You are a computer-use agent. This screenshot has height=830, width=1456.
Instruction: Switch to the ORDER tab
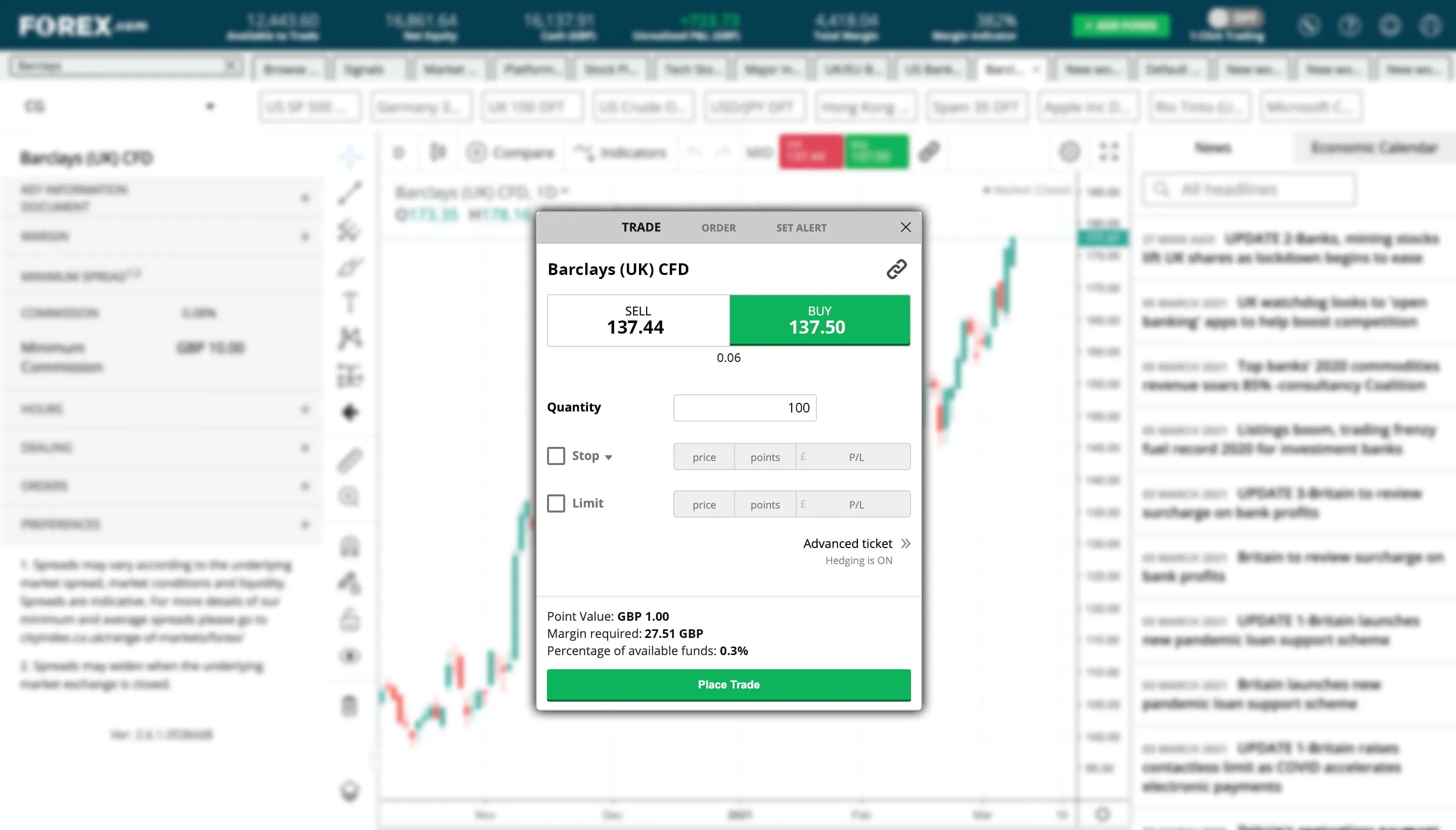coord(718,227)
